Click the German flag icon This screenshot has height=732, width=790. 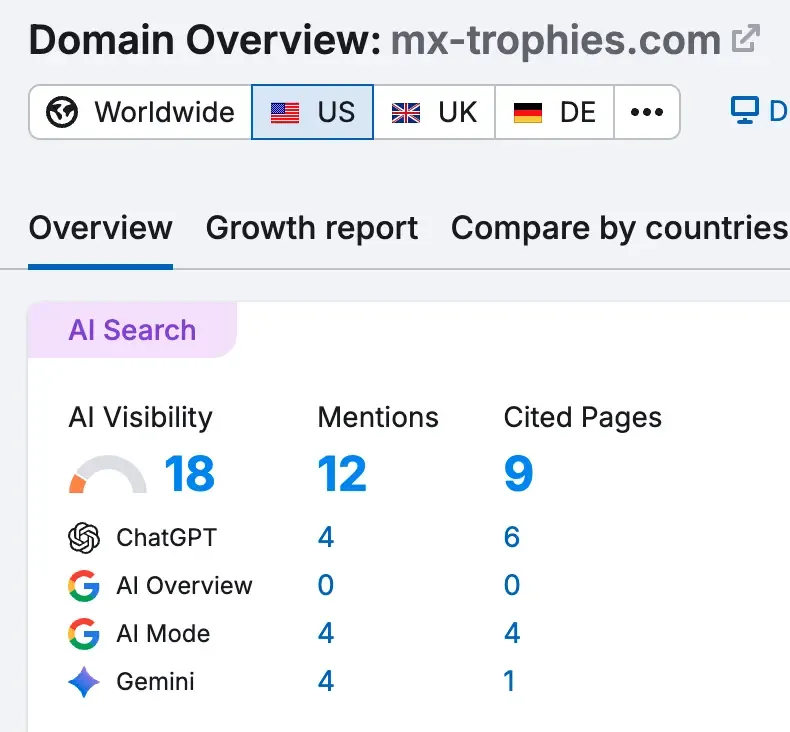(x=528, y=112)
